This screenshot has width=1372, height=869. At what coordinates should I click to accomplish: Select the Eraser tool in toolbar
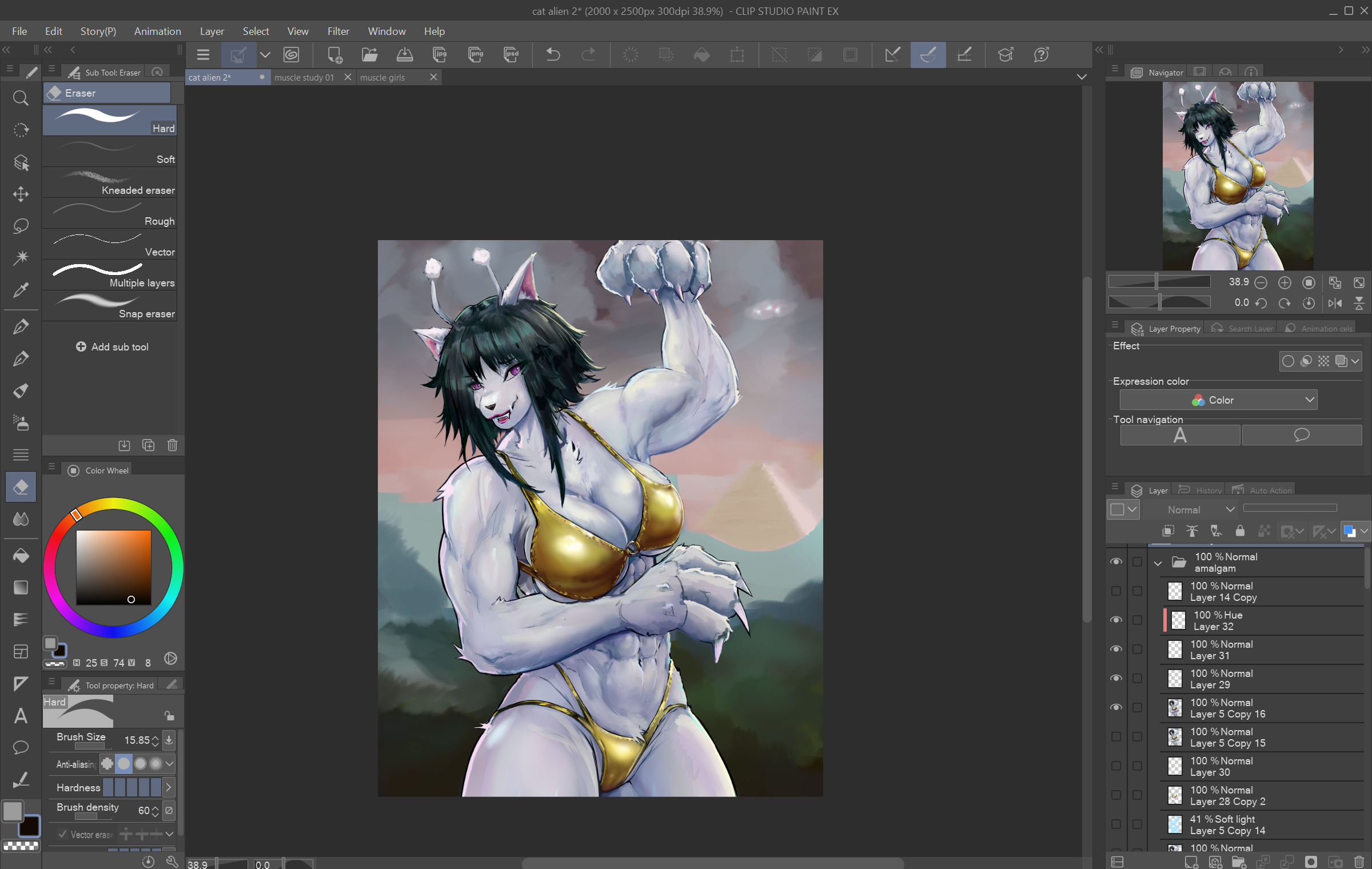21,487
